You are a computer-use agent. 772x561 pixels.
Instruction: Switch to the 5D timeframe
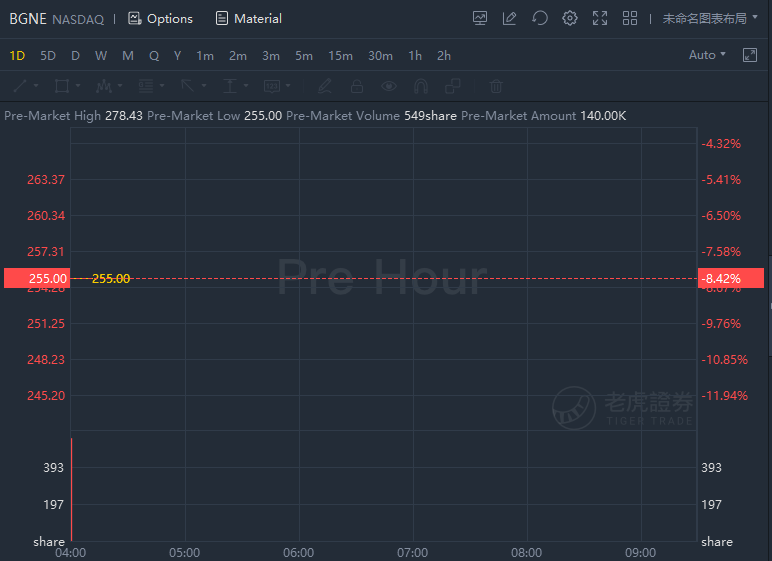[48, 56]
